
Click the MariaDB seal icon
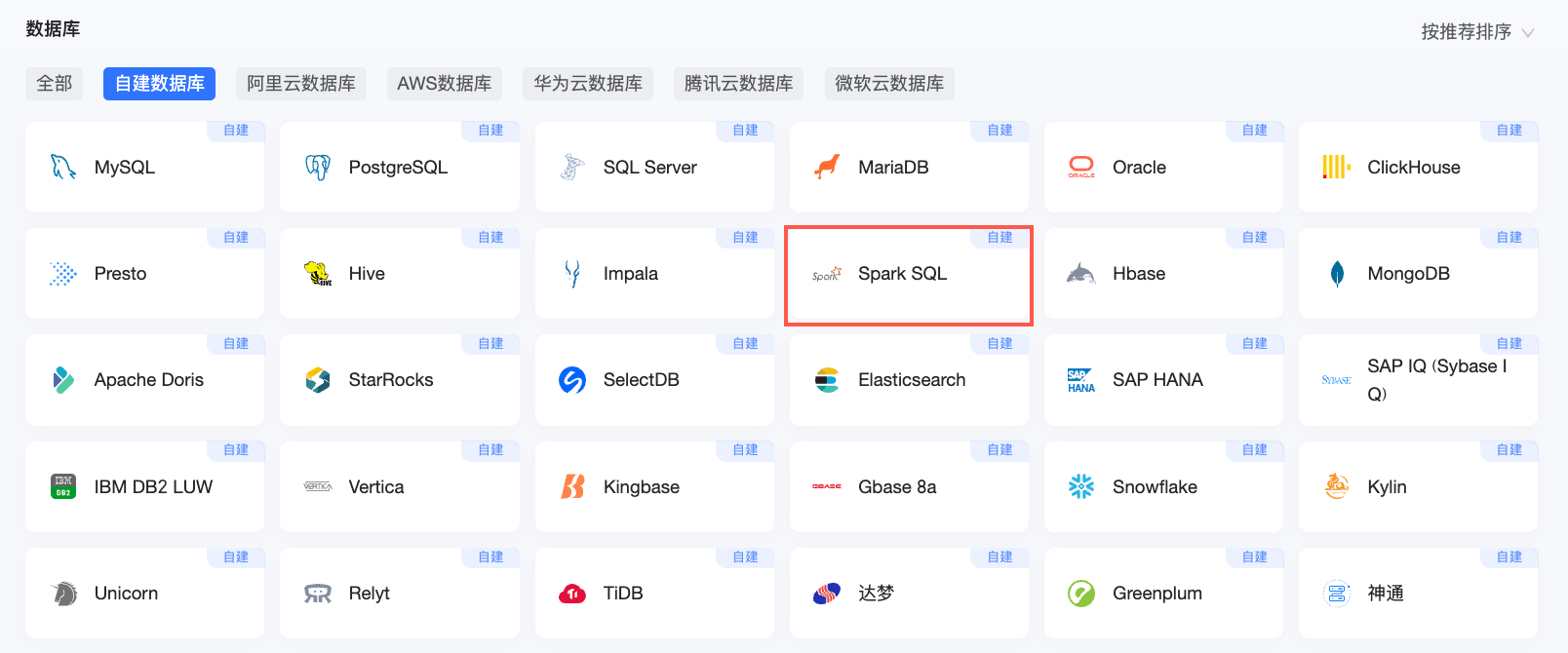(827, 168)
